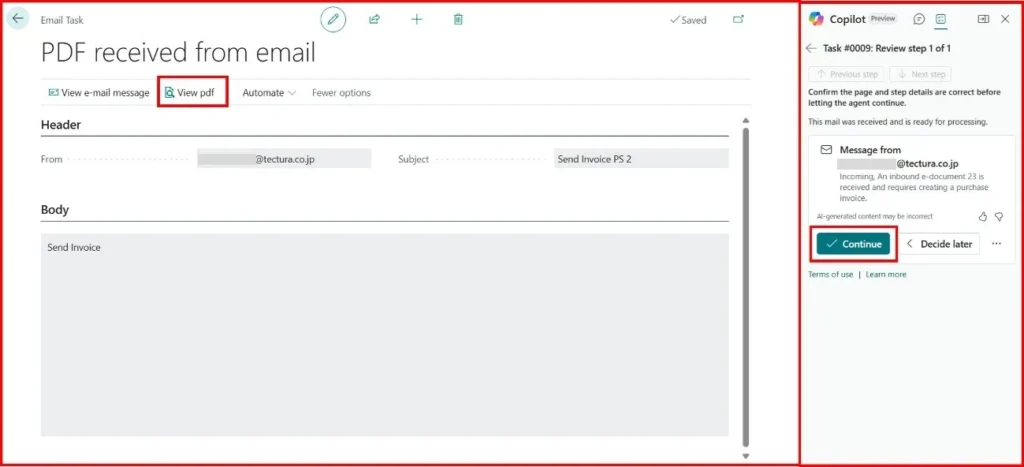Delete the record using trash icon
Viewport: 1024px width, 467px height.
458,19
